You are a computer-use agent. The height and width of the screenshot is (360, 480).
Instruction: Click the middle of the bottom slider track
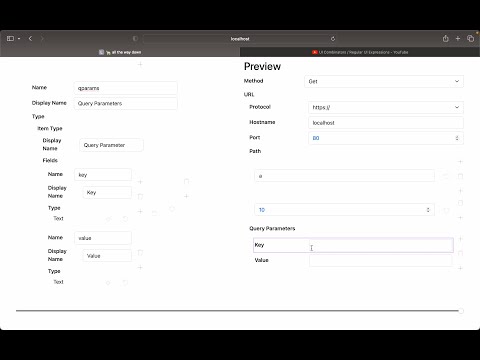(x=238, y=311)
